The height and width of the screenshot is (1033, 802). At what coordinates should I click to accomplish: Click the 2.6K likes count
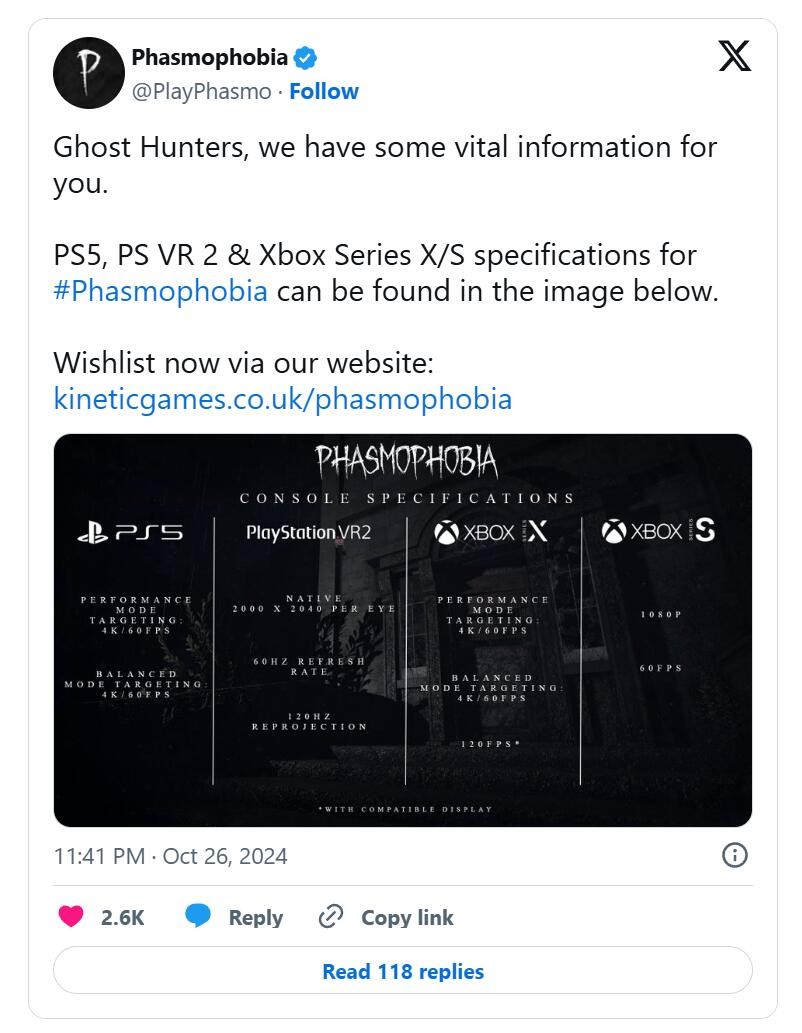tap(123, 917)
